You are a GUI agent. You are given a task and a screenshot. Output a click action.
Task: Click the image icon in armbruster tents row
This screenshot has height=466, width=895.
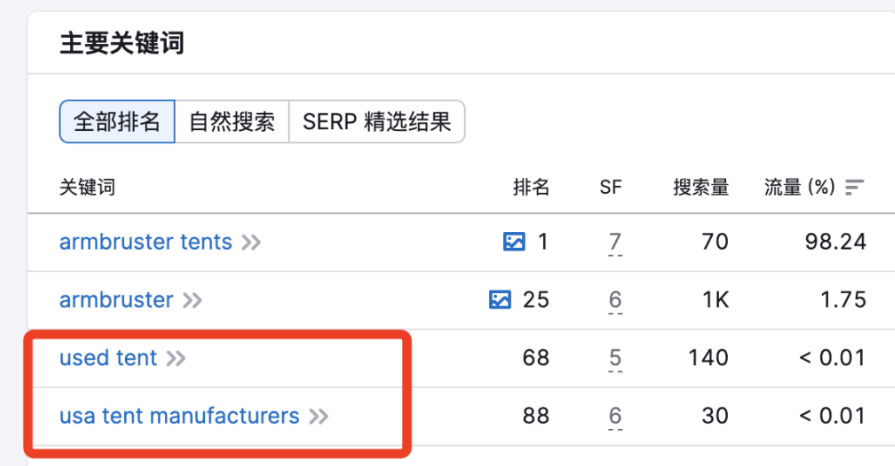point(514,242)
